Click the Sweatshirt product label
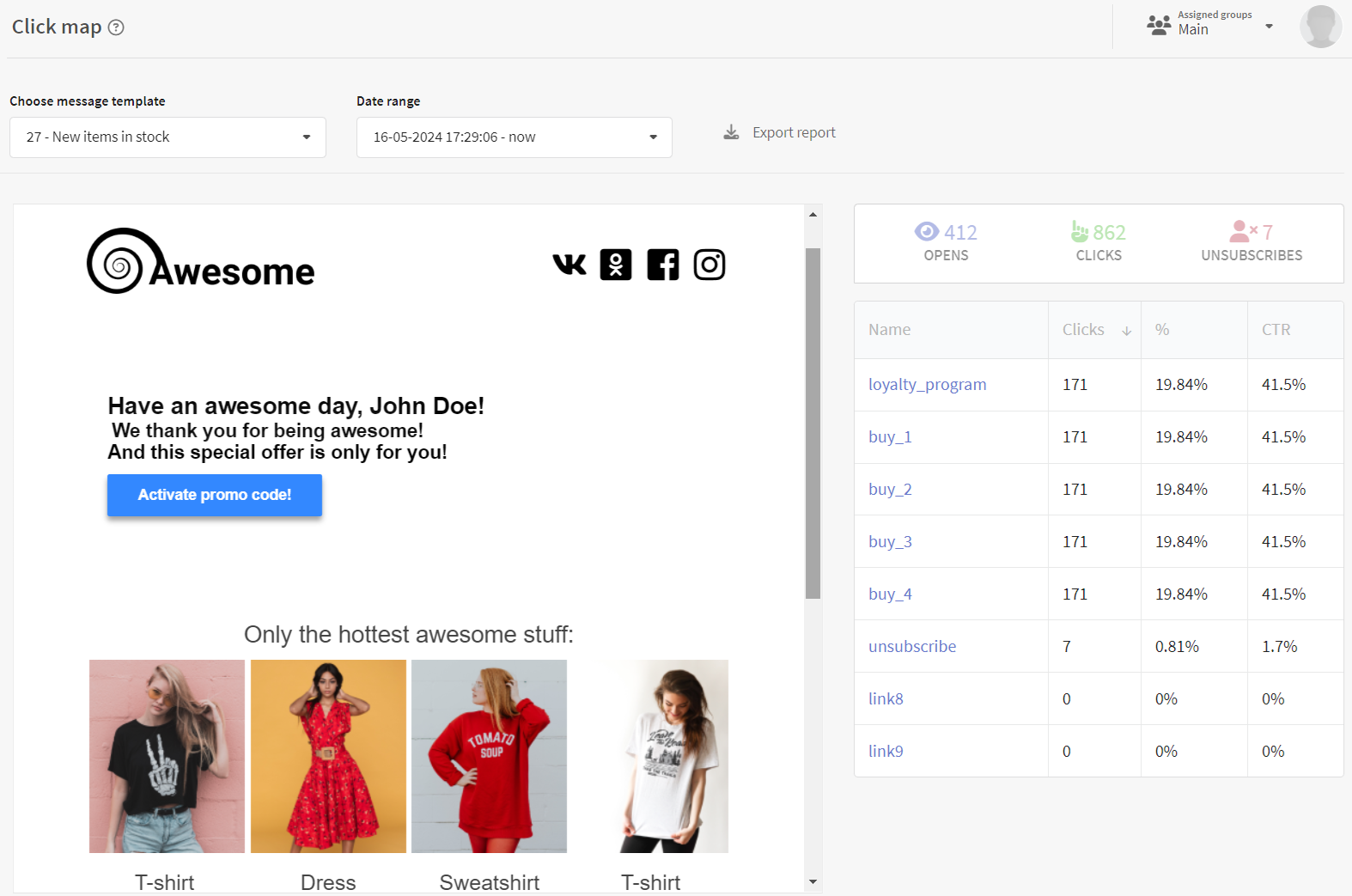This screenshot has height=896, width=1352. pyautogui.click(x=489, y=882)
